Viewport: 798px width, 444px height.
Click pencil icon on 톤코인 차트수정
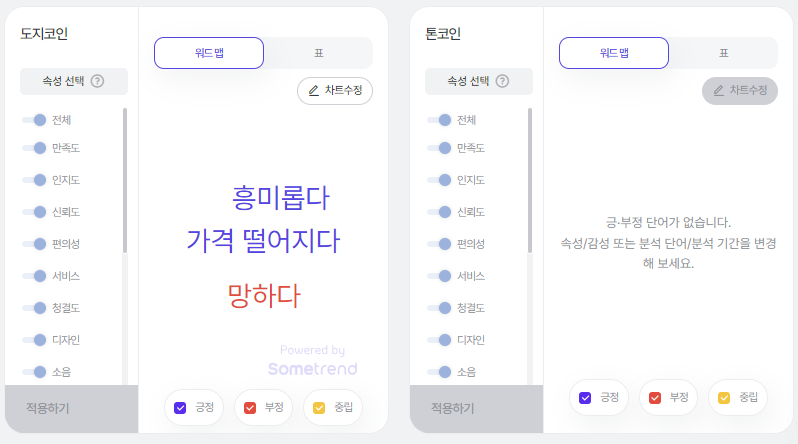719,91
